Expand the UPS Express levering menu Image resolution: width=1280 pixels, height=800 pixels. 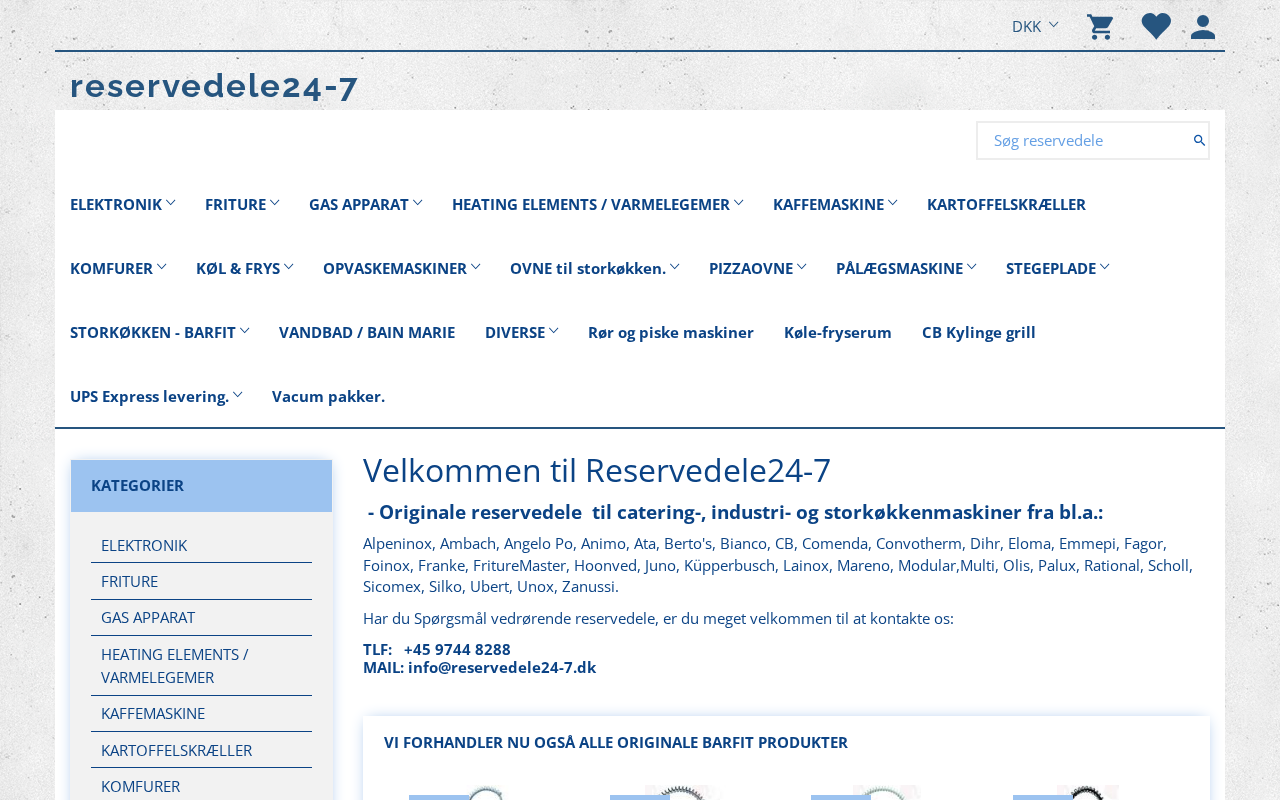coord(156,396)
